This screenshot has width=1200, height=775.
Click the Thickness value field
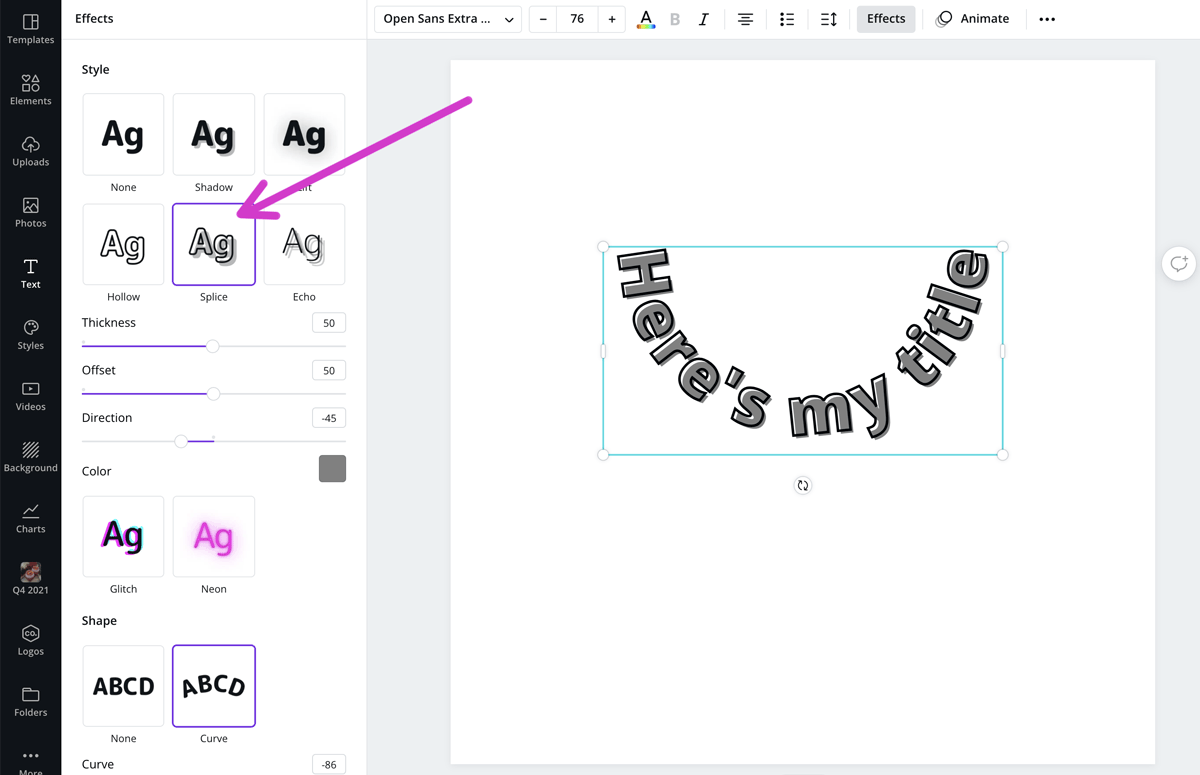pyautogui.click(x=329, y=323)
